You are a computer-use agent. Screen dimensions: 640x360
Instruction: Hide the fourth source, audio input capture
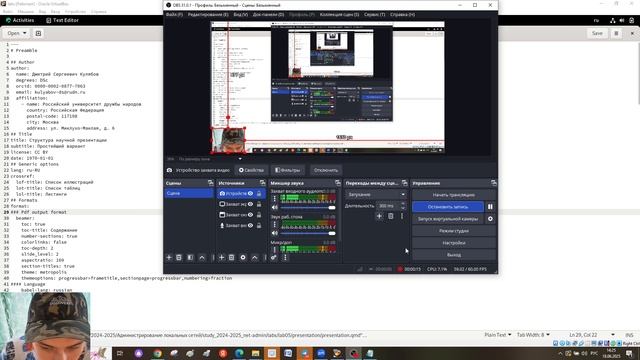tap(250, 225)
